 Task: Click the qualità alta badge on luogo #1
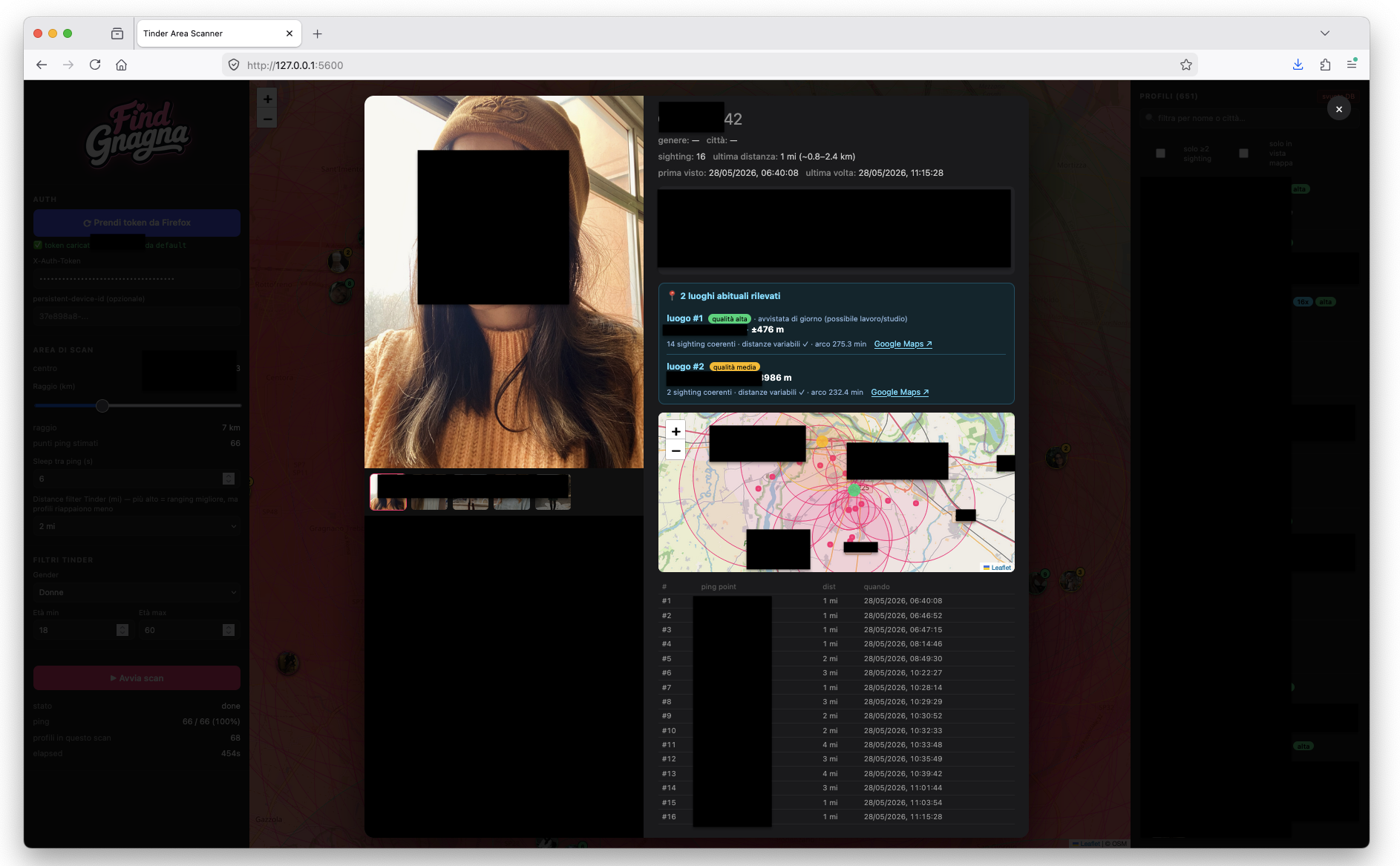(x=730, y=319)
